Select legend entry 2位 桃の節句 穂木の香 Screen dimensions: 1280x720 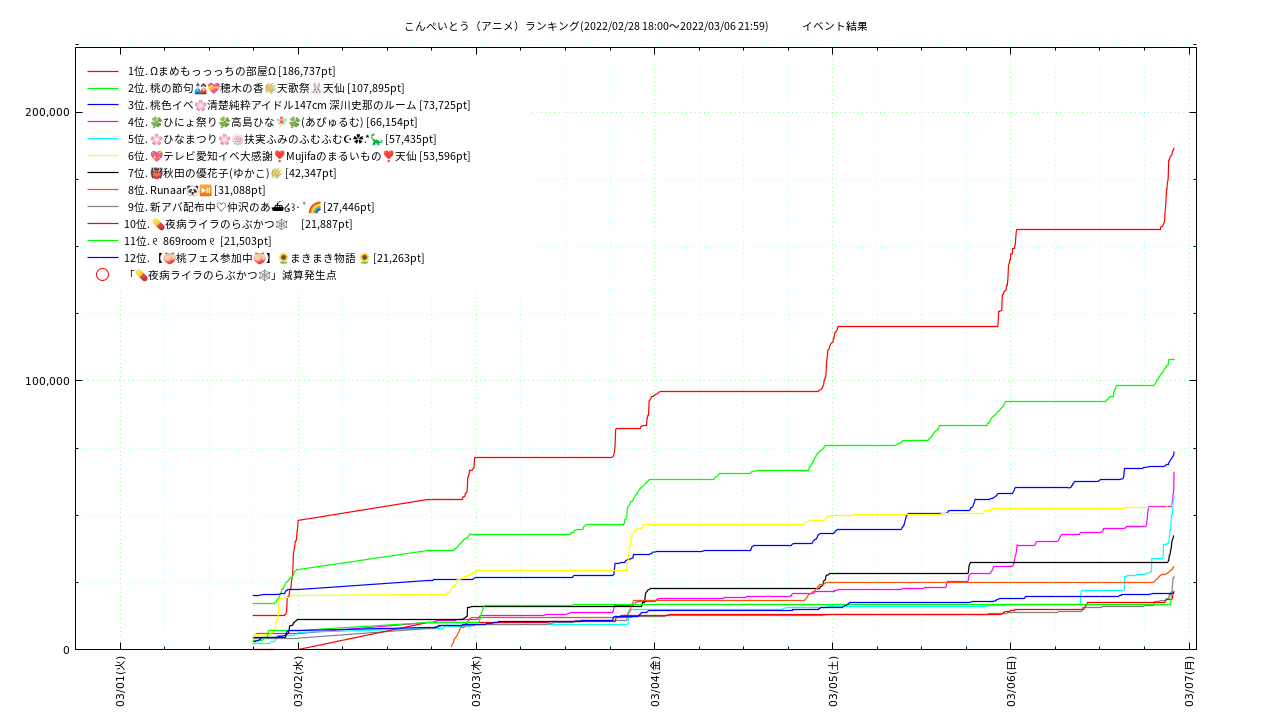click(265, 88)
